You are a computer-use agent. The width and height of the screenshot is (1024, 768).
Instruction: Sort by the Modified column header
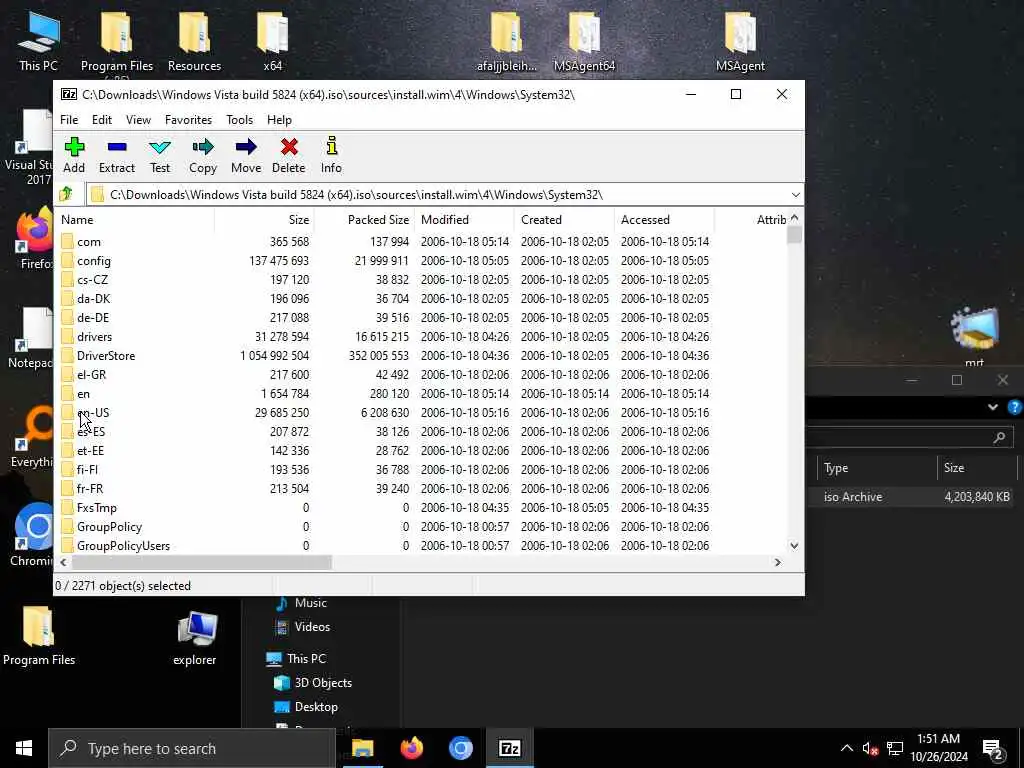464,219
